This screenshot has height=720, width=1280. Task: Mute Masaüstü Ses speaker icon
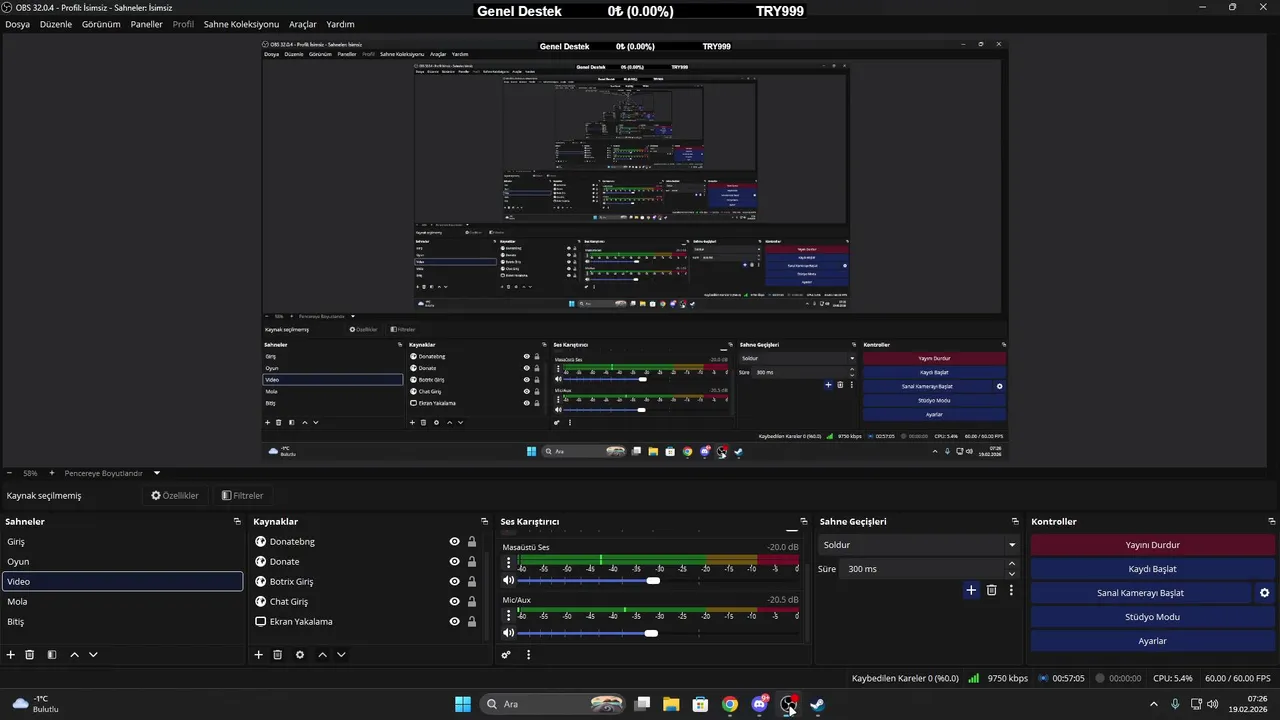[x=508, y=580]
